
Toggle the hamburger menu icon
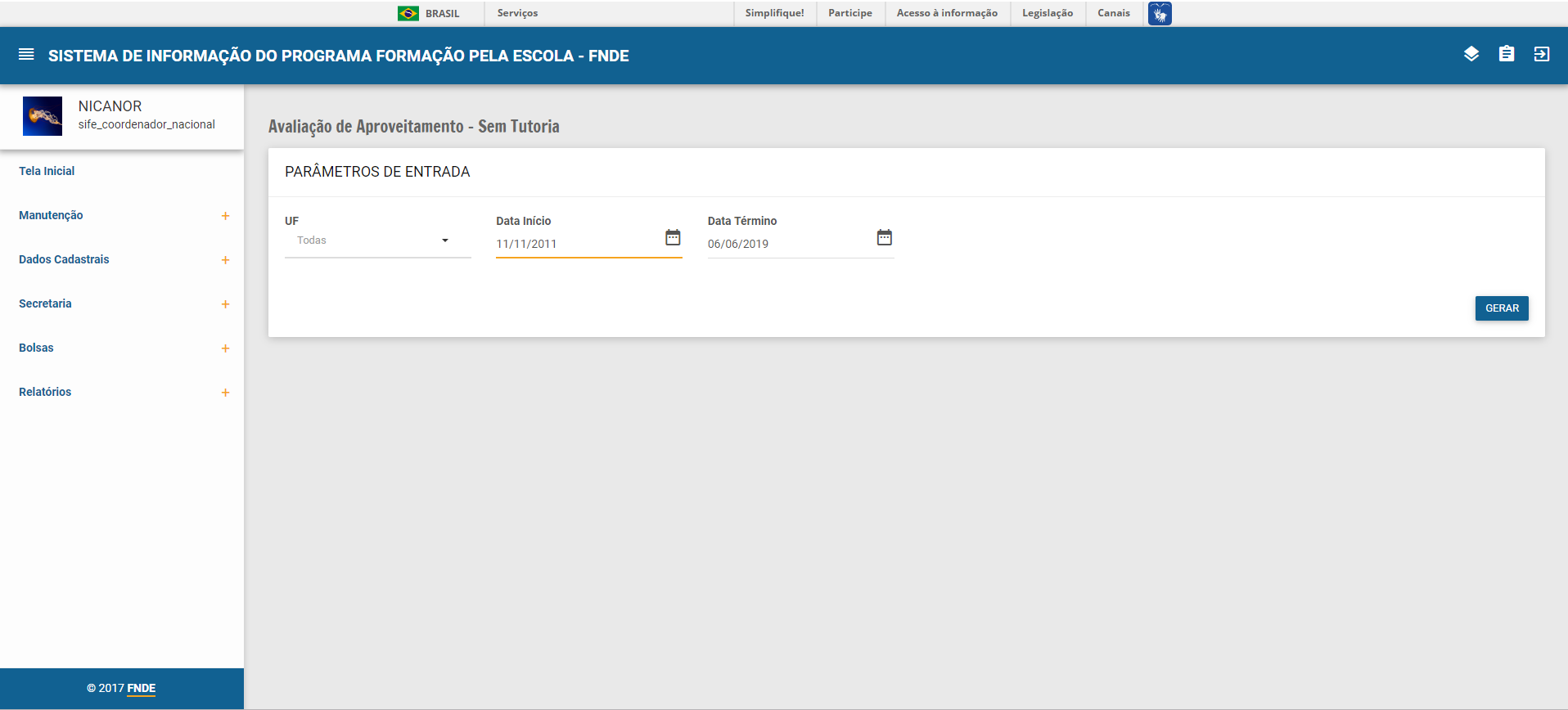click(26, 55)
